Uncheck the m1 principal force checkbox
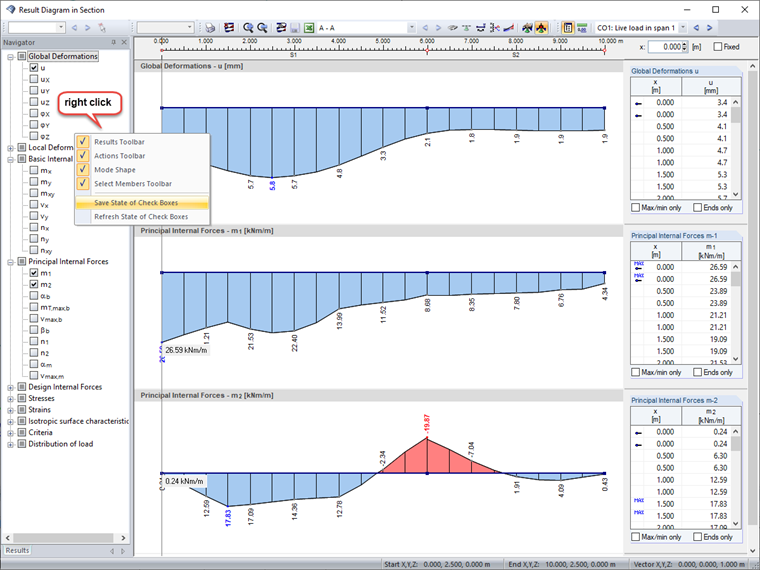 tap(33, 273)
